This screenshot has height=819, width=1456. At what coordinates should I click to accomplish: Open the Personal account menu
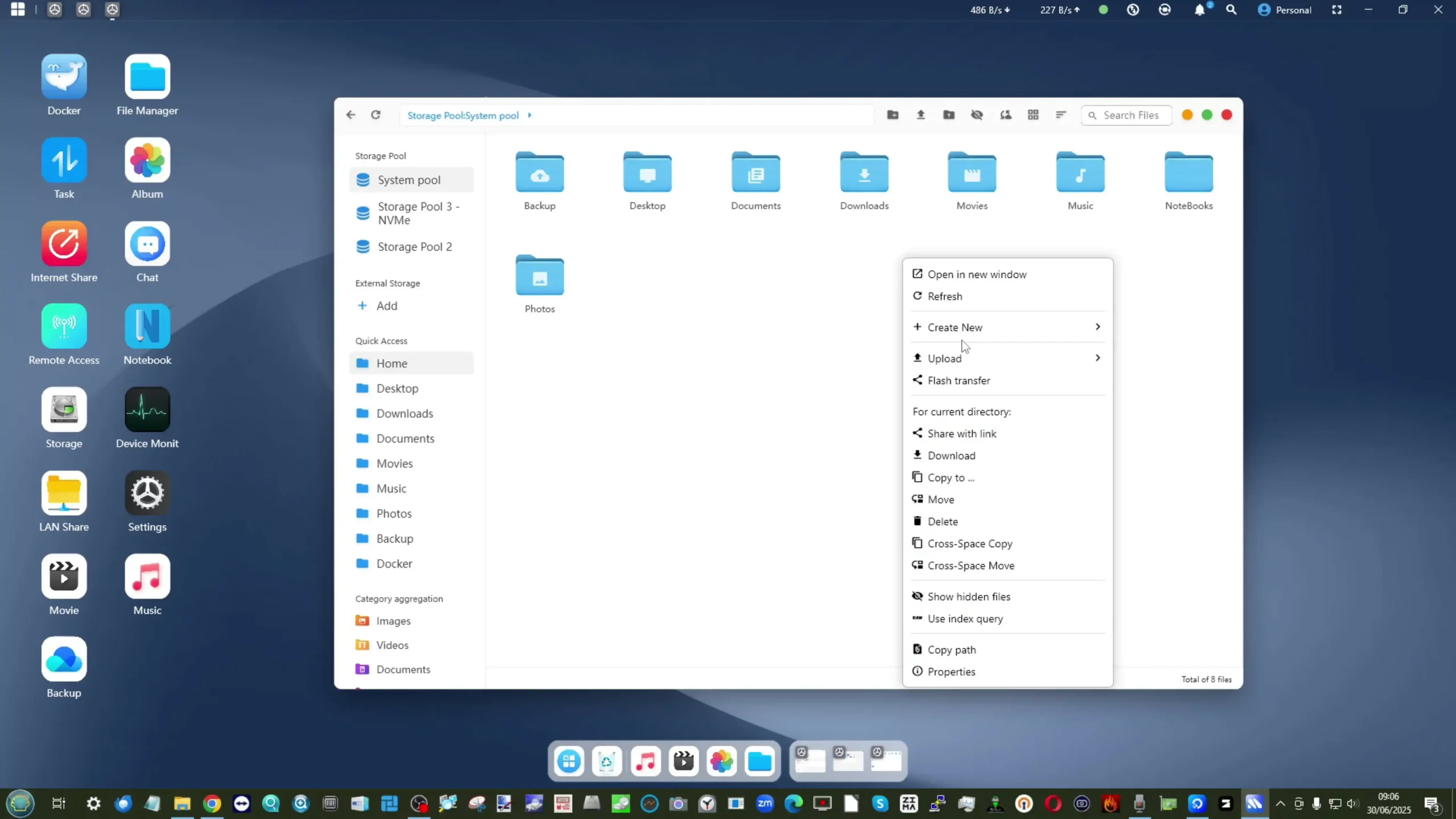1285,10
